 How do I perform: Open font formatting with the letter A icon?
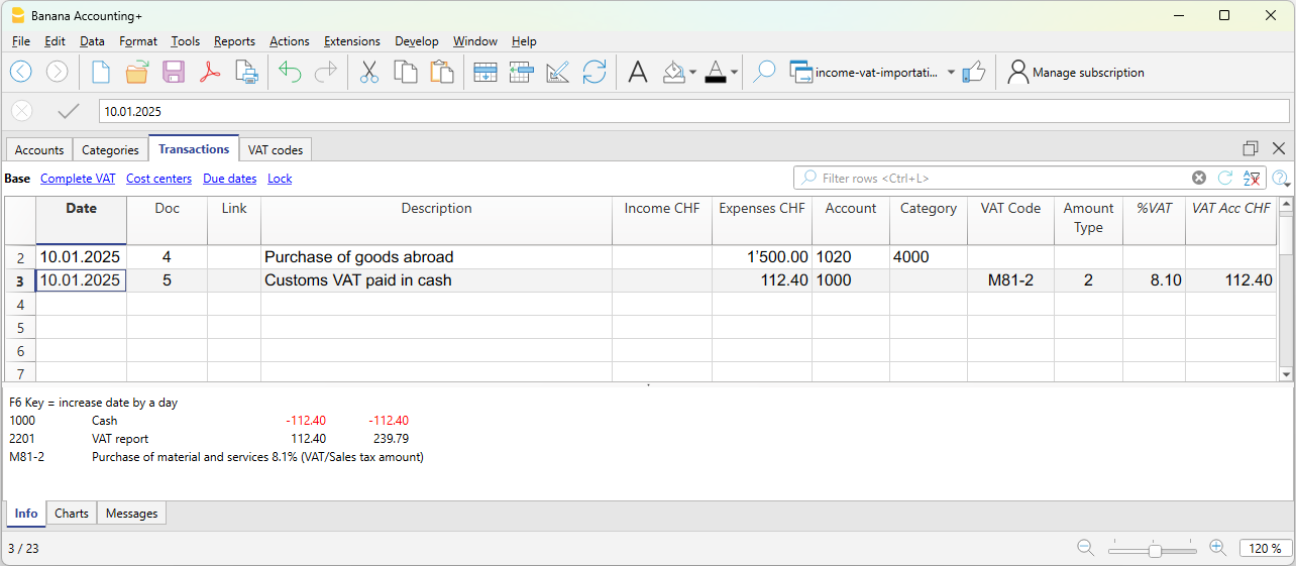click(x=638, y=72)
